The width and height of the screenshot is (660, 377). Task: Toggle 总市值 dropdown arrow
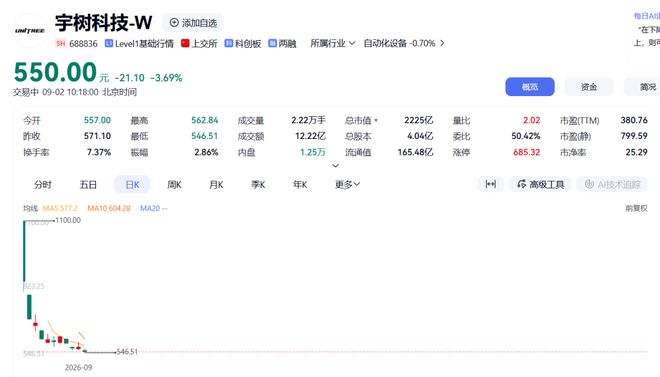376,121
